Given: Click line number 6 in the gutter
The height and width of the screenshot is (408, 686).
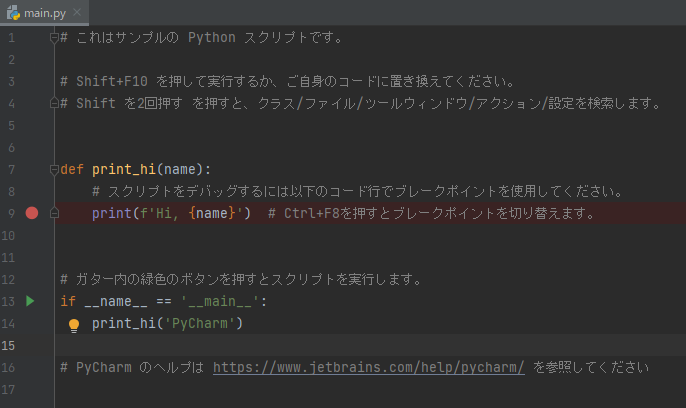Looking at the screenshot, I should [x=12, y=148].
